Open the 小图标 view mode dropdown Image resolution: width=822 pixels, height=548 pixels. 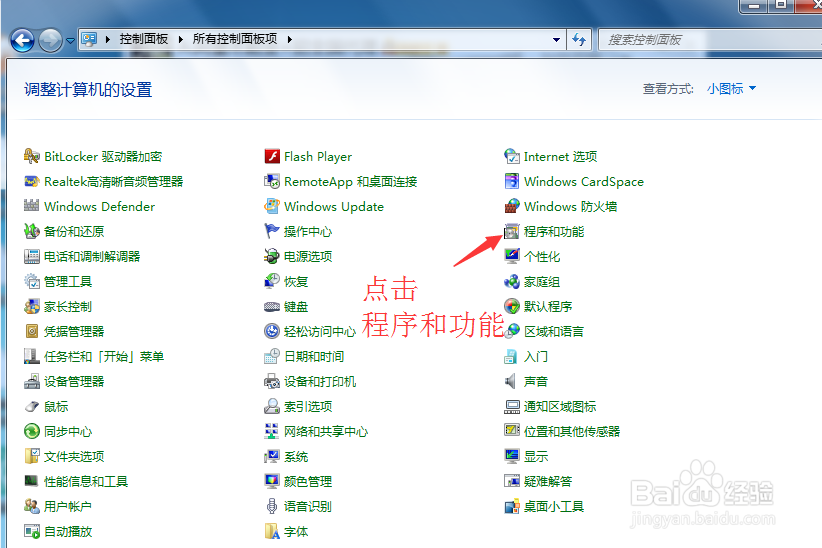coord(731,89)
